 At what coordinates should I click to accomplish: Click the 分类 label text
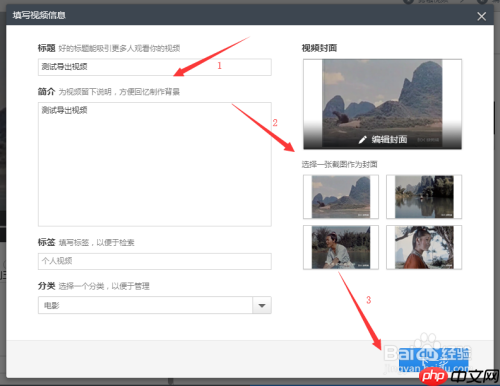click(x=46, y=286)
